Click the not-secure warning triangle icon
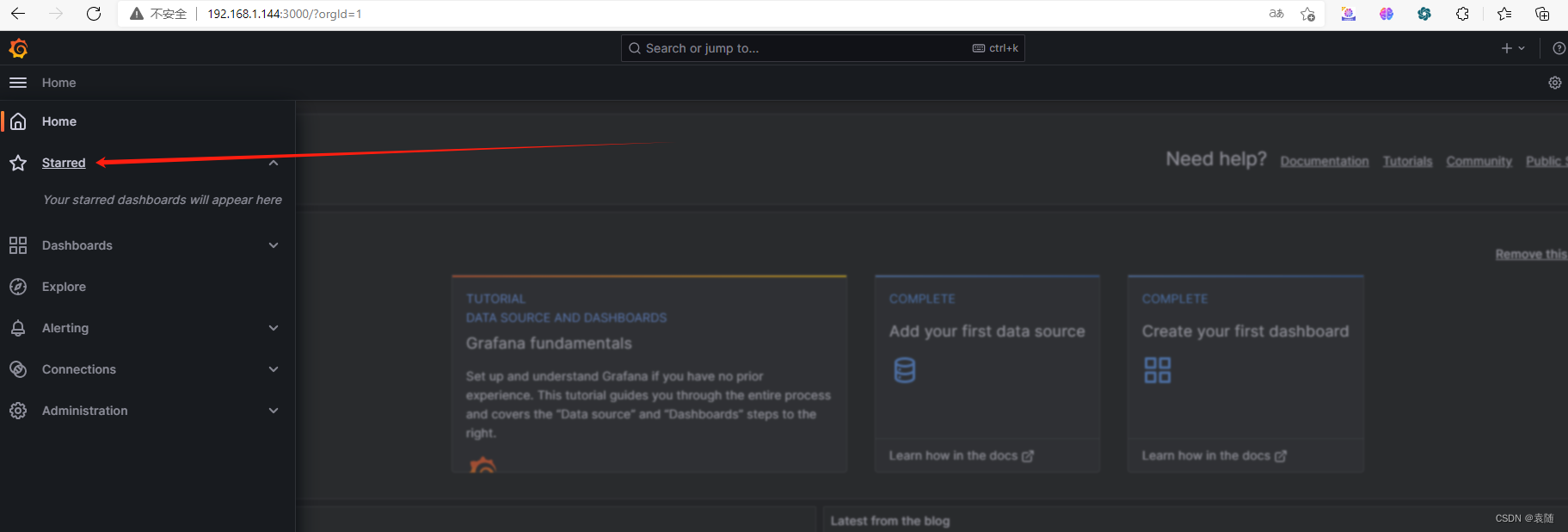Screen dimensions: 1568x532 [136, 14]
